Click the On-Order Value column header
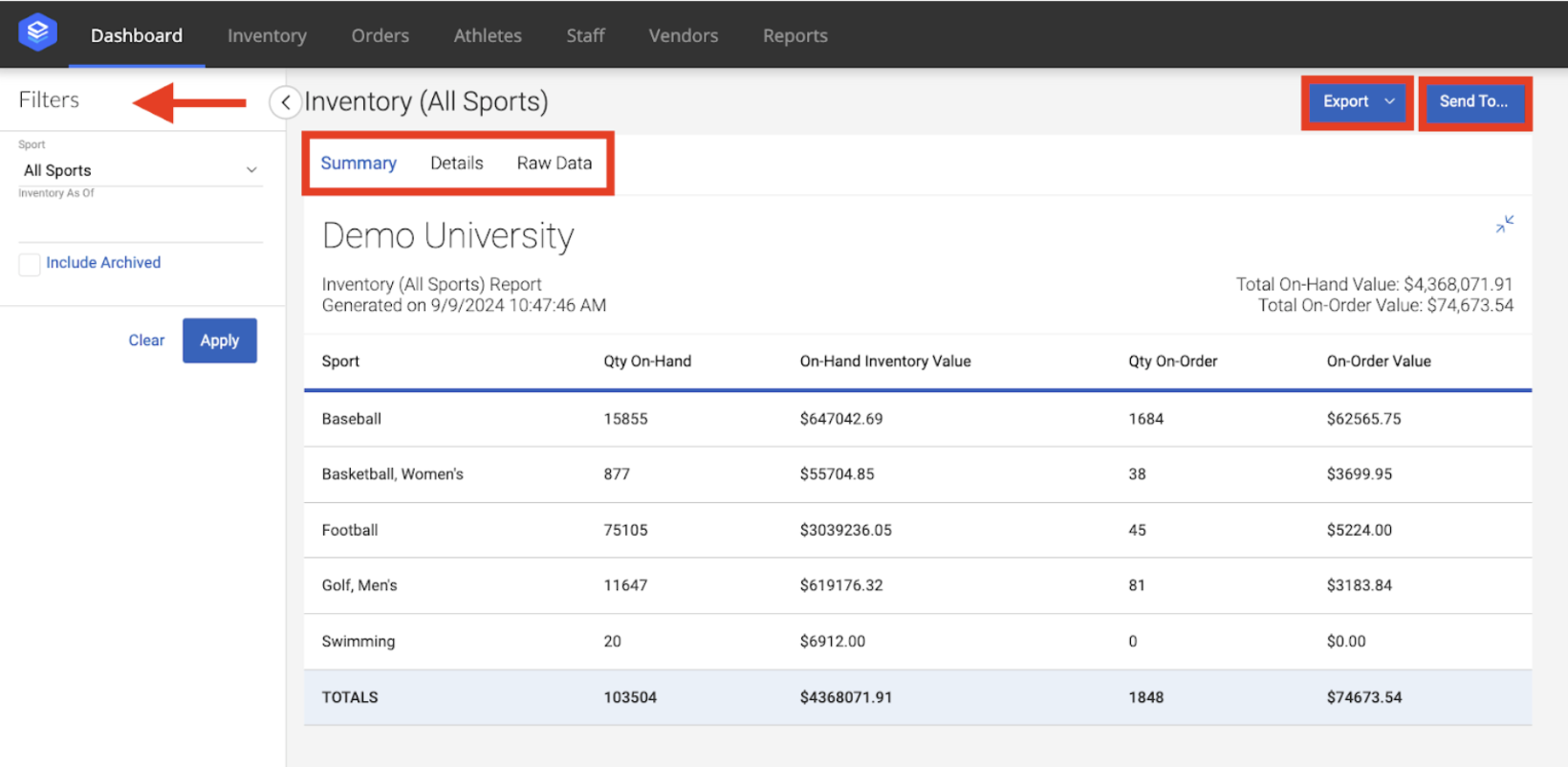The width and height of the screenshot is (1568, 767). (x=1379, y=362)
